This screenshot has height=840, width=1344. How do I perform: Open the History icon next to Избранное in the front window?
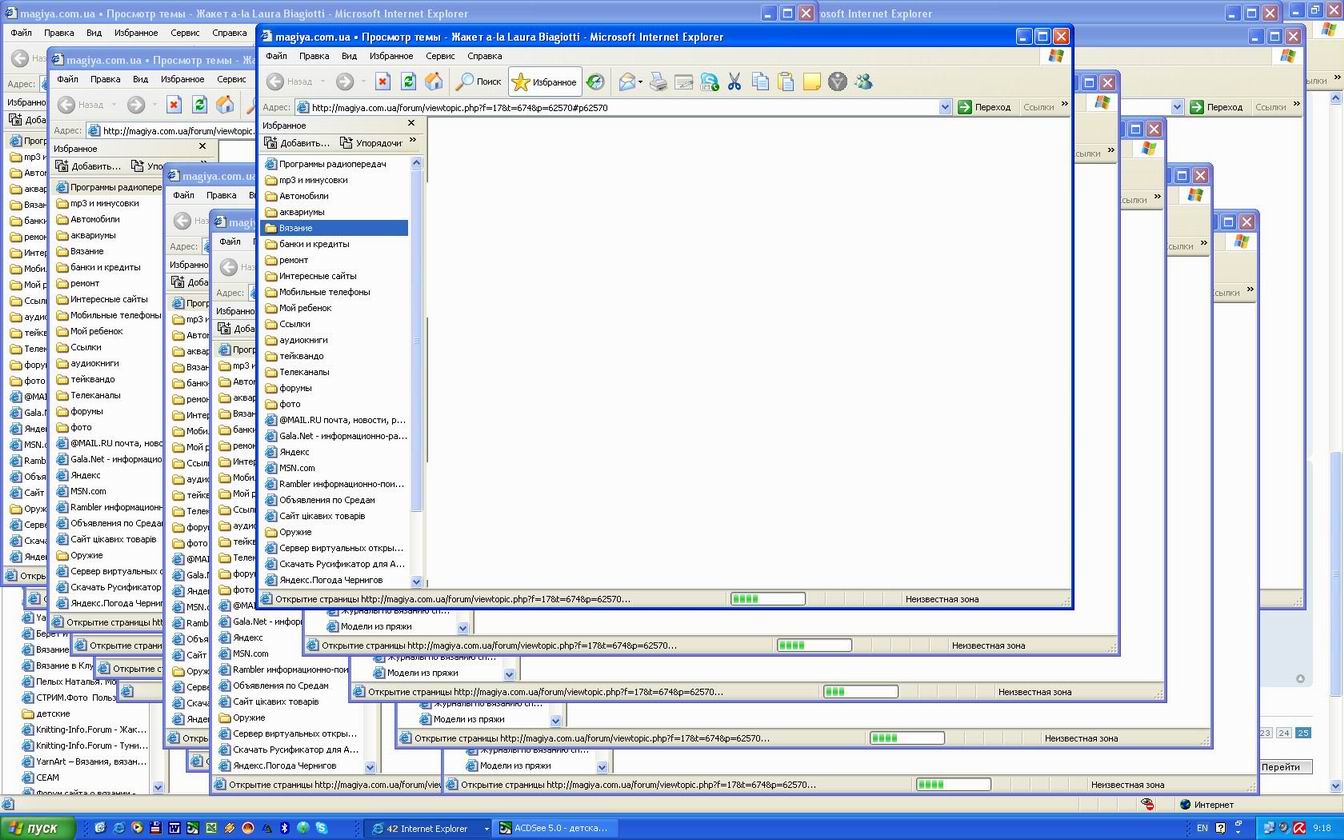[x=595, y=82]
